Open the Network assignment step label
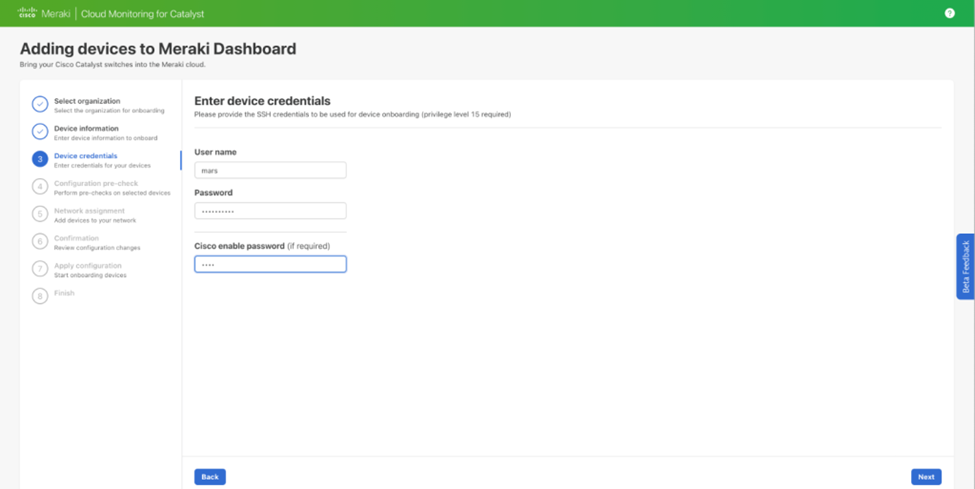This screenshot has height=489, width=975. tap(90, 211)
